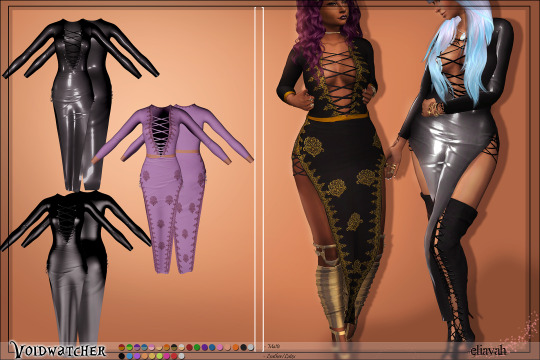Pick the two-tone green swatch
The width and height of the screenshot is (540, 360).
129,347
